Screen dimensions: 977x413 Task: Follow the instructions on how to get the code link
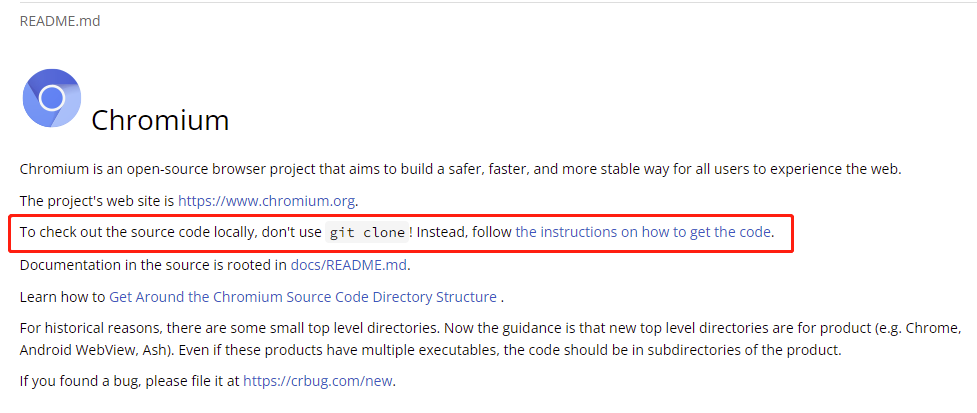(x=643, y=232)
